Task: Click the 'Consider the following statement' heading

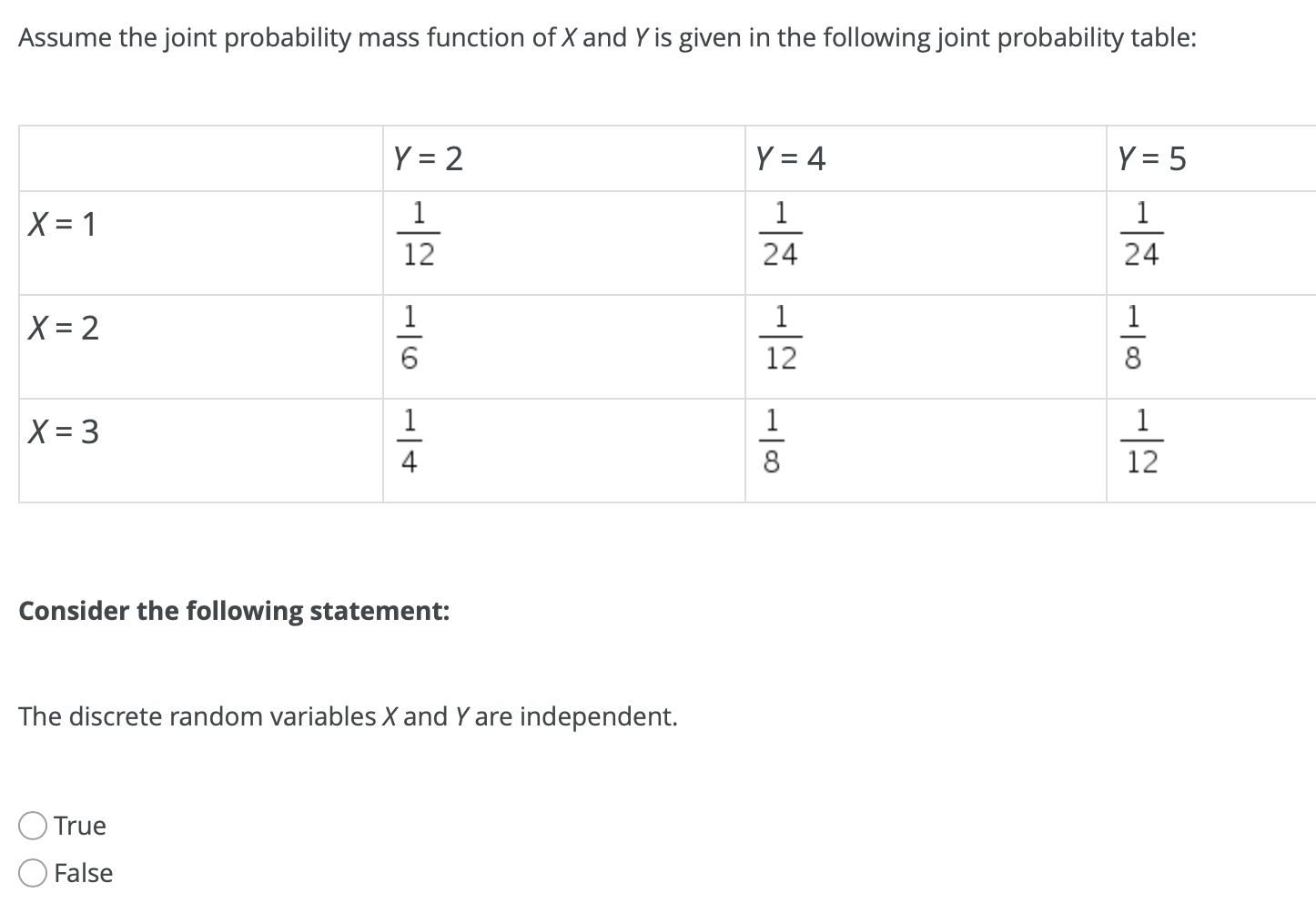Action: click(235, 611)
